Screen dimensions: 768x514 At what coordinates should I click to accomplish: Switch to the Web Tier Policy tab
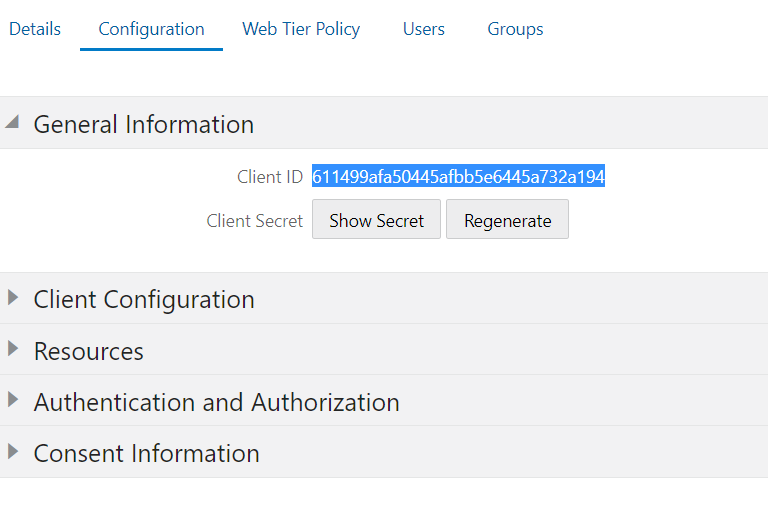point(301,29)
